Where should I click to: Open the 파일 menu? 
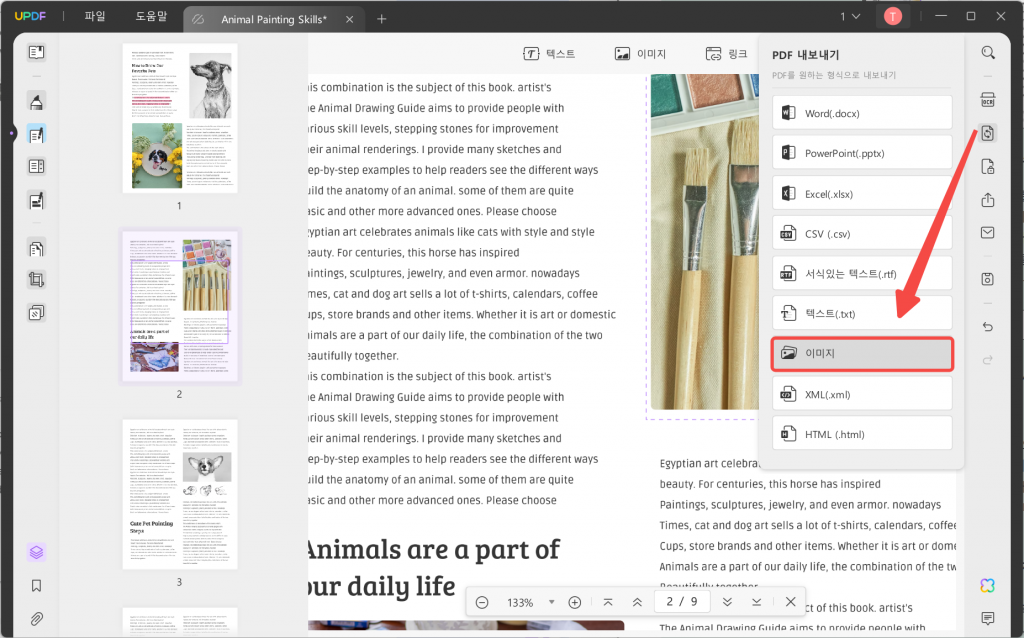coord(95,17)
